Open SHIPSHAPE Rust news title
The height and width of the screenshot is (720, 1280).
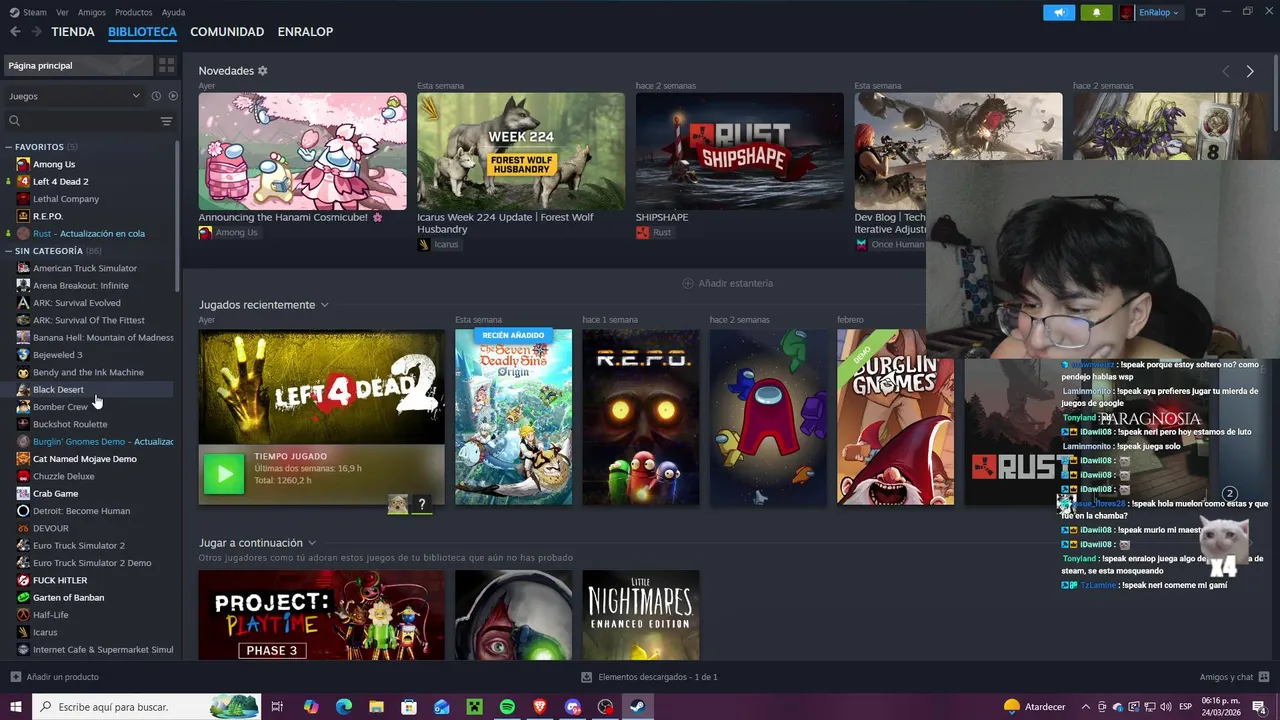click(662, 217)
